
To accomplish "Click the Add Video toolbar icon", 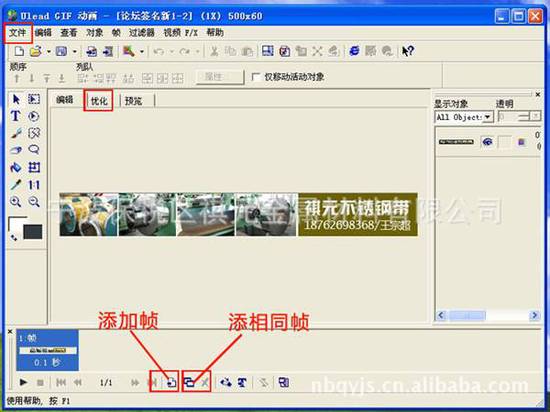I will click(x=108, y=52).
